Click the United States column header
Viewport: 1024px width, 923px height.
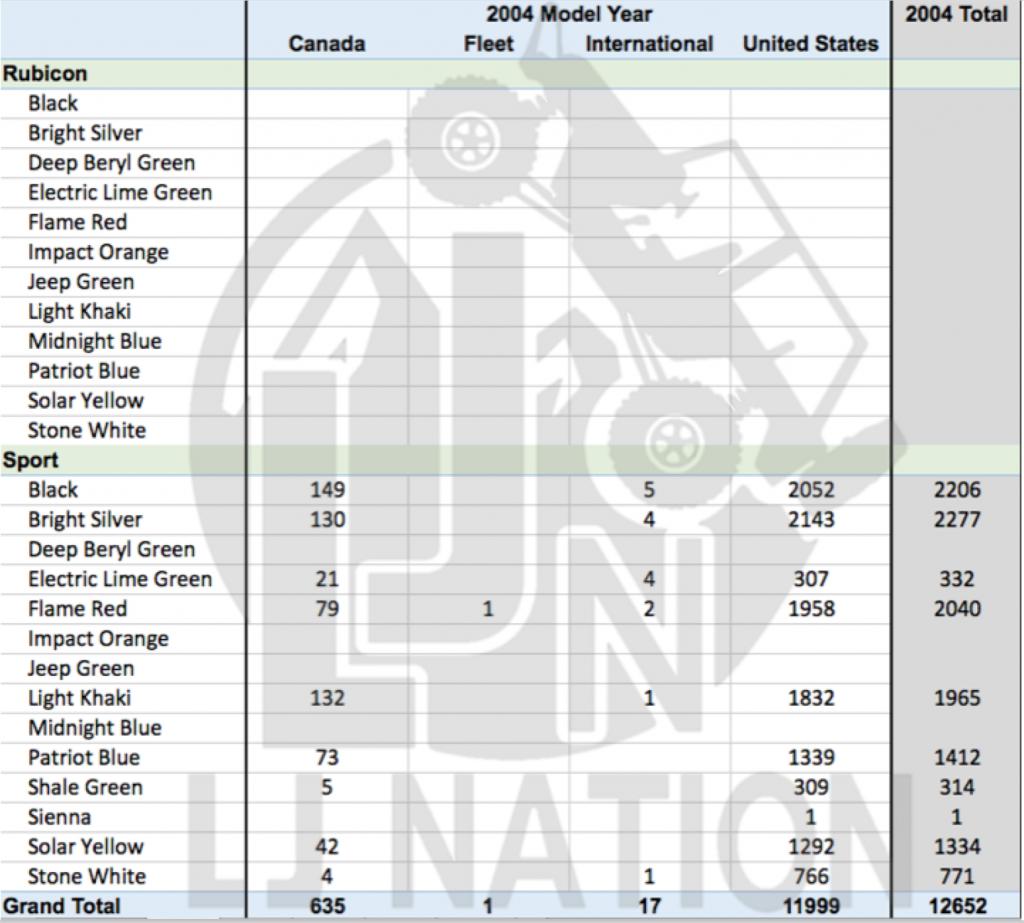pyautogui.click(x=810, y=44)
